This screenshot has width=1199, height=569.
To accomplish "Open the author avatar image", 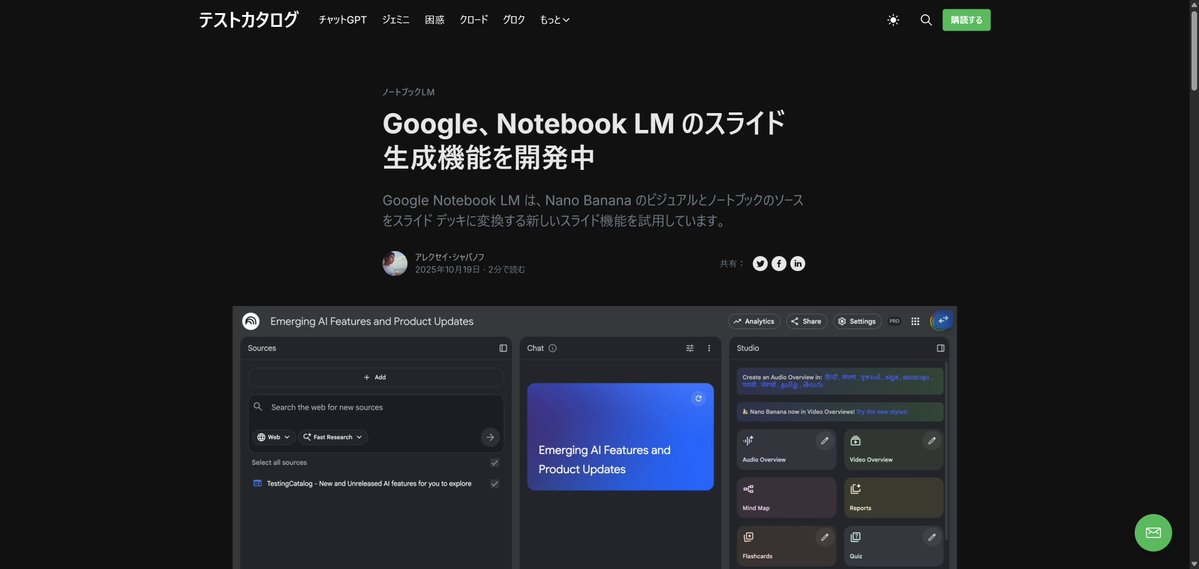I will click(x=395, y=263).
